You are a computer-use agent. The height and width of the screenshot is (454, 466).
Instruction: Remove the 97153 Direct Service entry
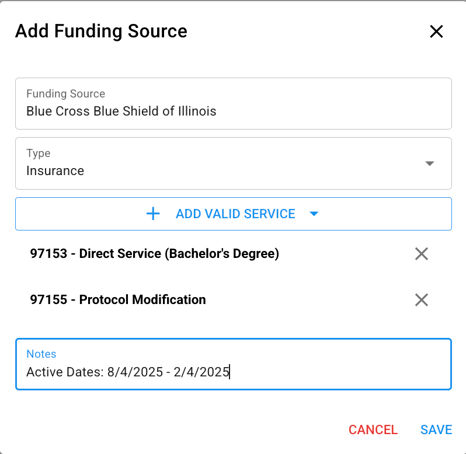point(421,254)
